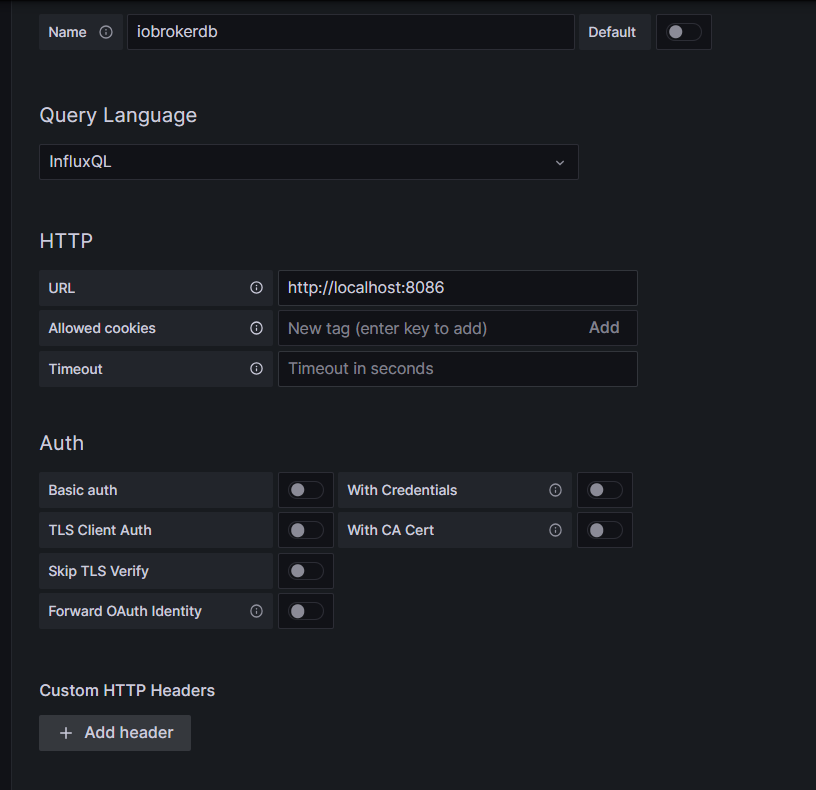Click the With Credentials info icon

(x=555, y=490)
